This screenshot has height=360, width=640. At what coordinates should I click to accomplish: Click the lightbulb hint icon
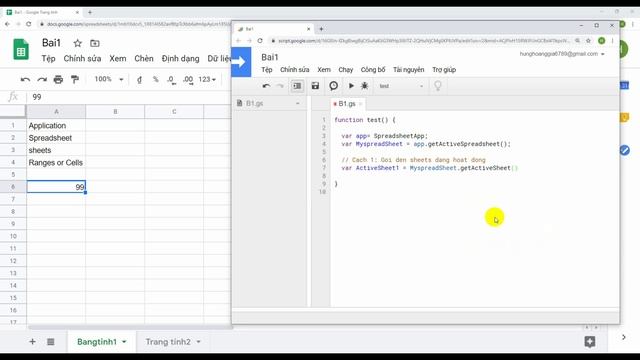coord(438,86)
